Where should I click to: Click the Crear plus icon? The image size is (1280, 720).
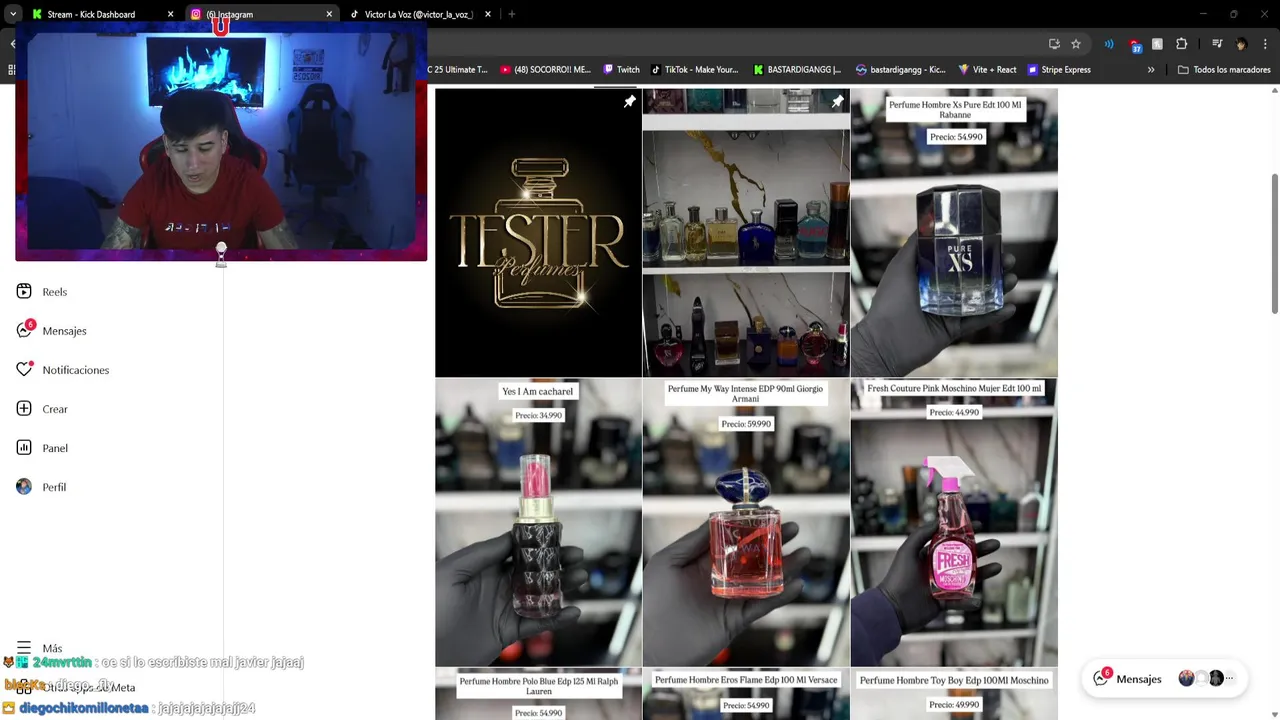(24, 409)
